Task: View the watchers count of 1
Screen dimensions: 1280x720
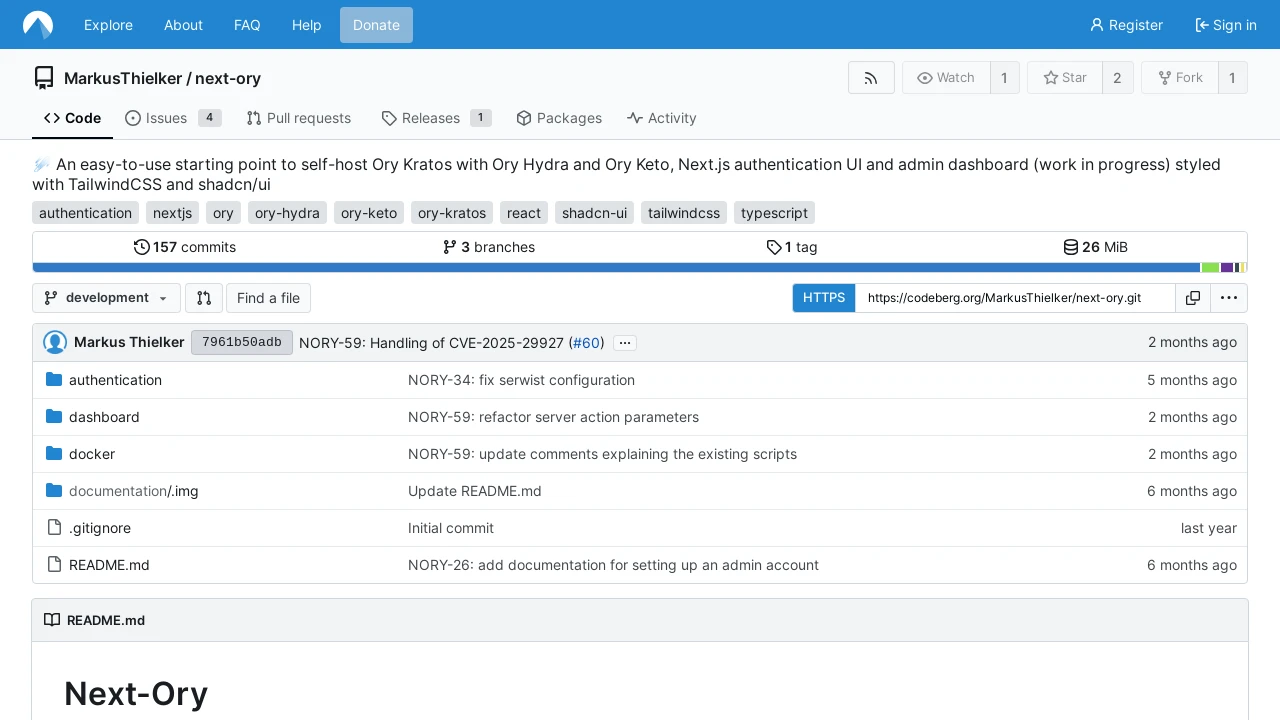Action: [x=1005, y=78]
